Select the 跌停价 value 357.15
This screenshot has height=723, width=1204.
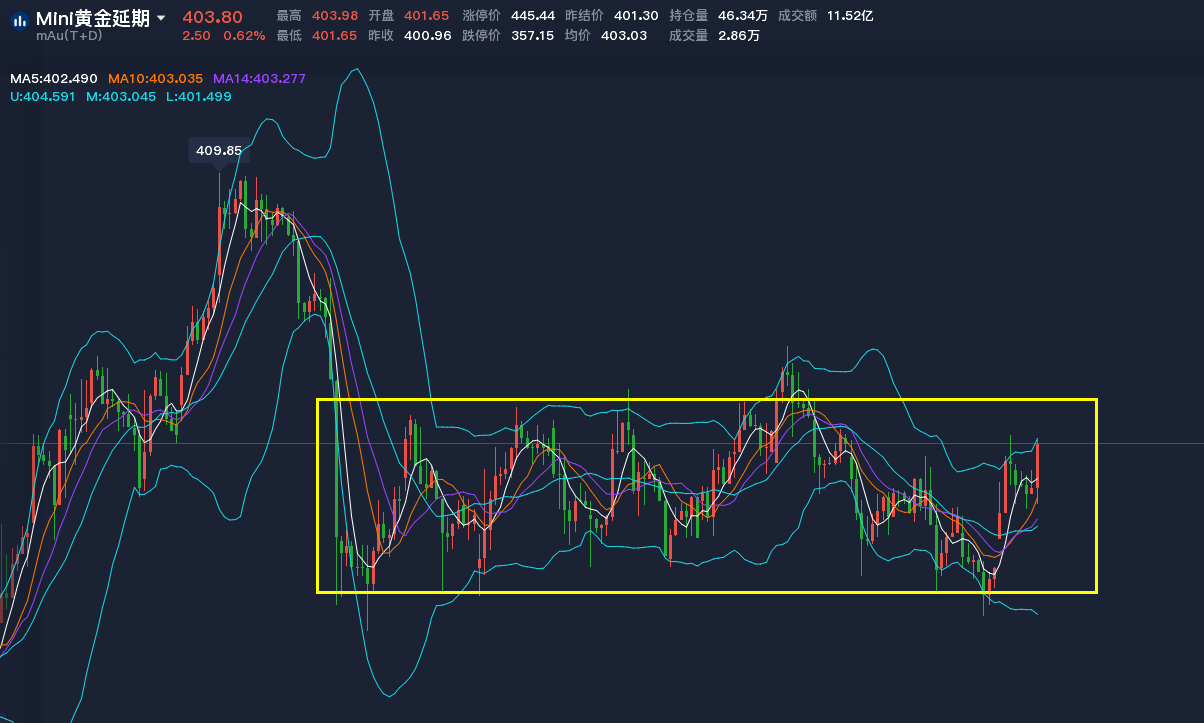[532, 36]
